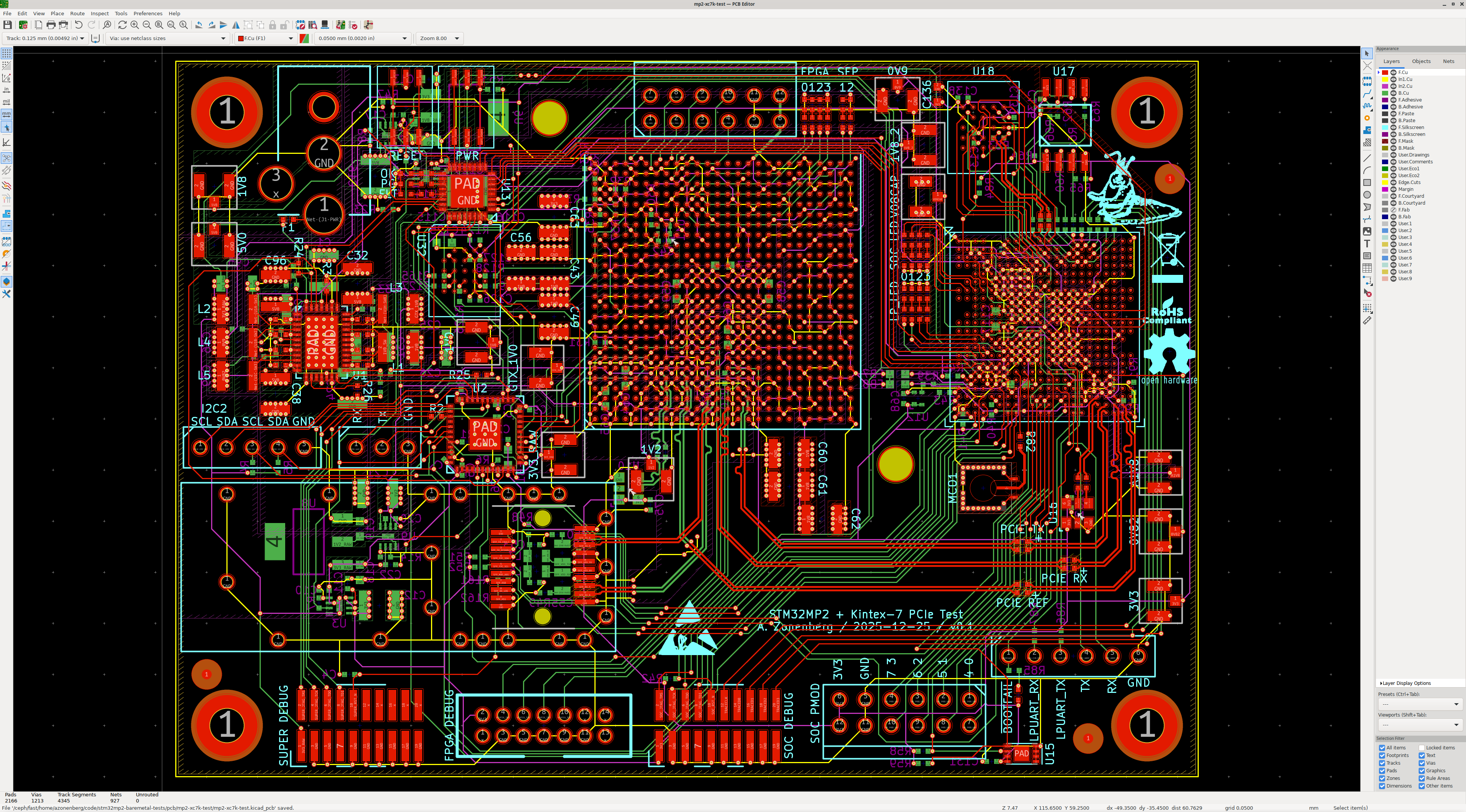This screenshot has height=812, width=1466.
Task: Run the Design Rules Checker
Action: pos(353,25)
